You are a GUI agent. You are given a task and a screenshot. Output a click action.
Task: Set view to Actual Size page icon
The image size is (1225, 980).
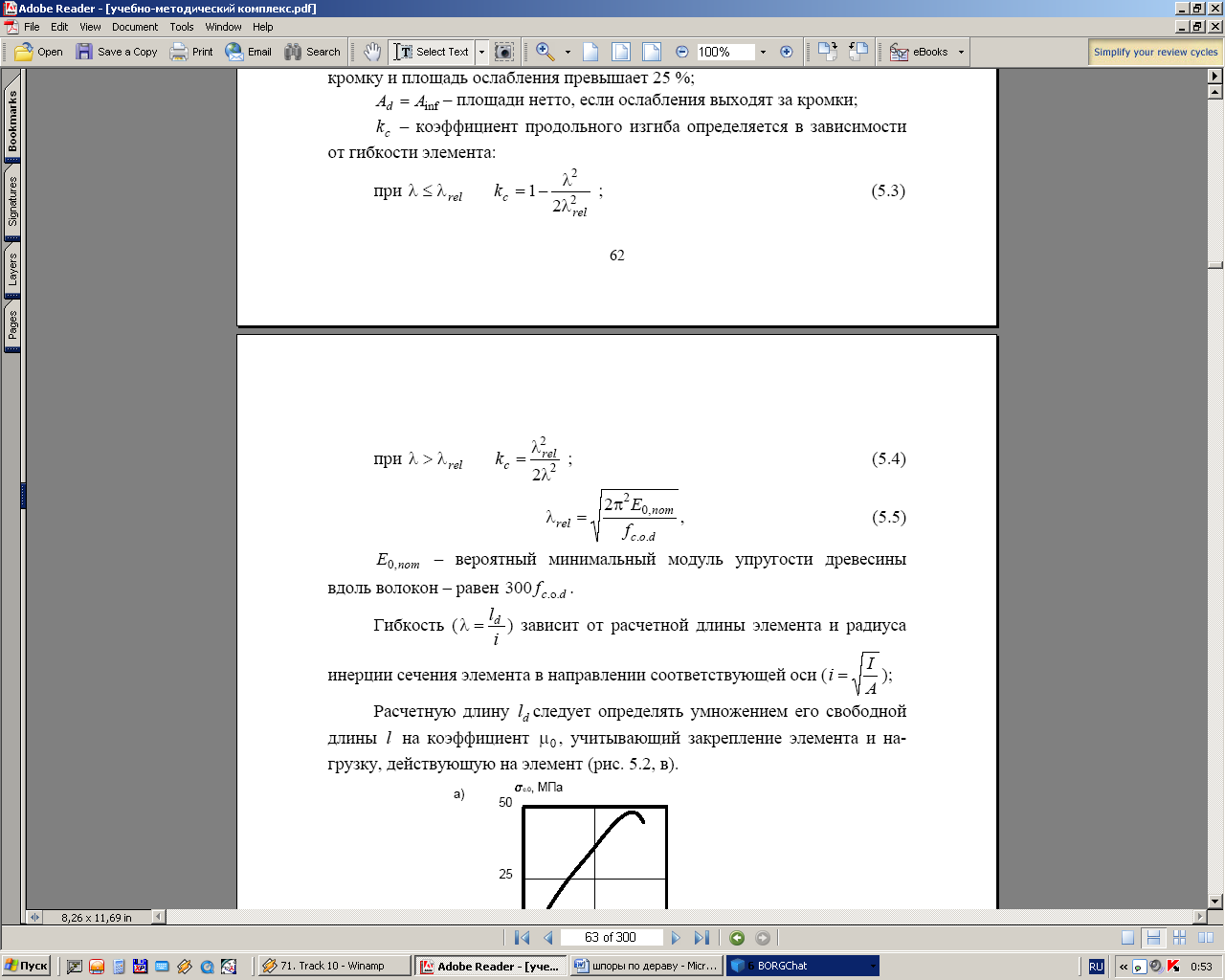click(590, 52)
